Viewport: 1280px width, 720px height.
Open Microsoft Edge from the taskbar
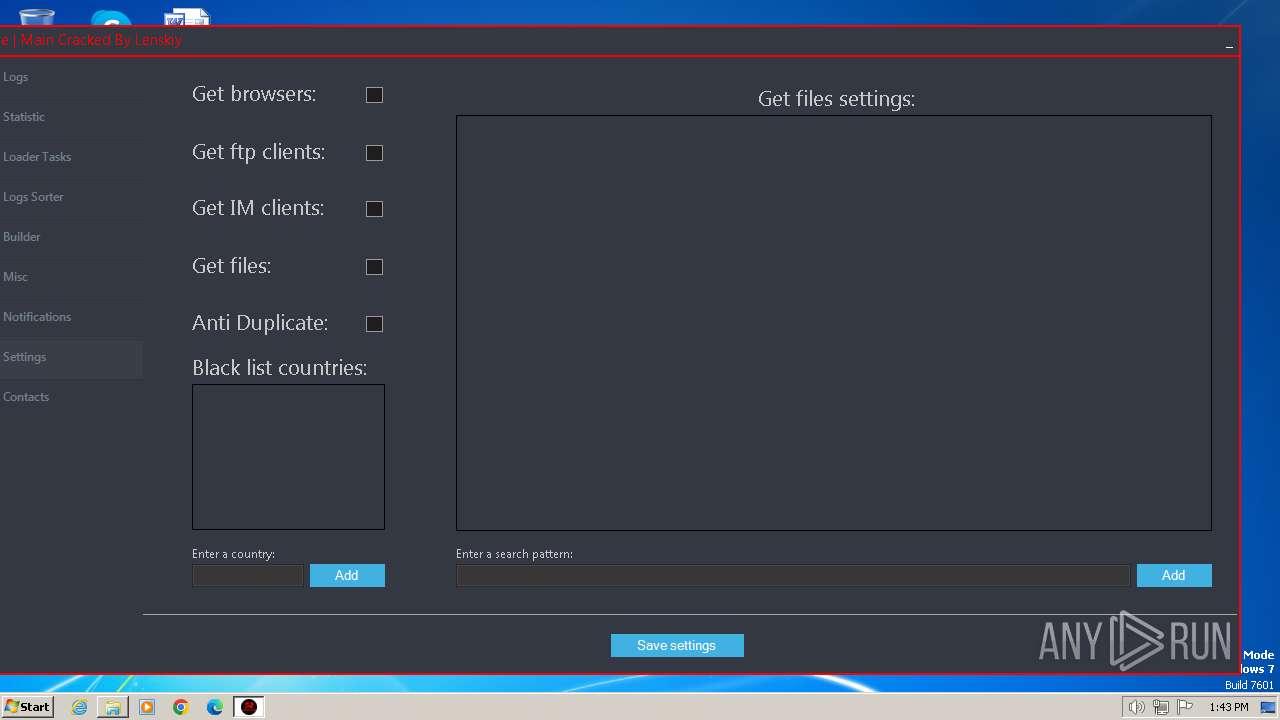coord(215,707)
